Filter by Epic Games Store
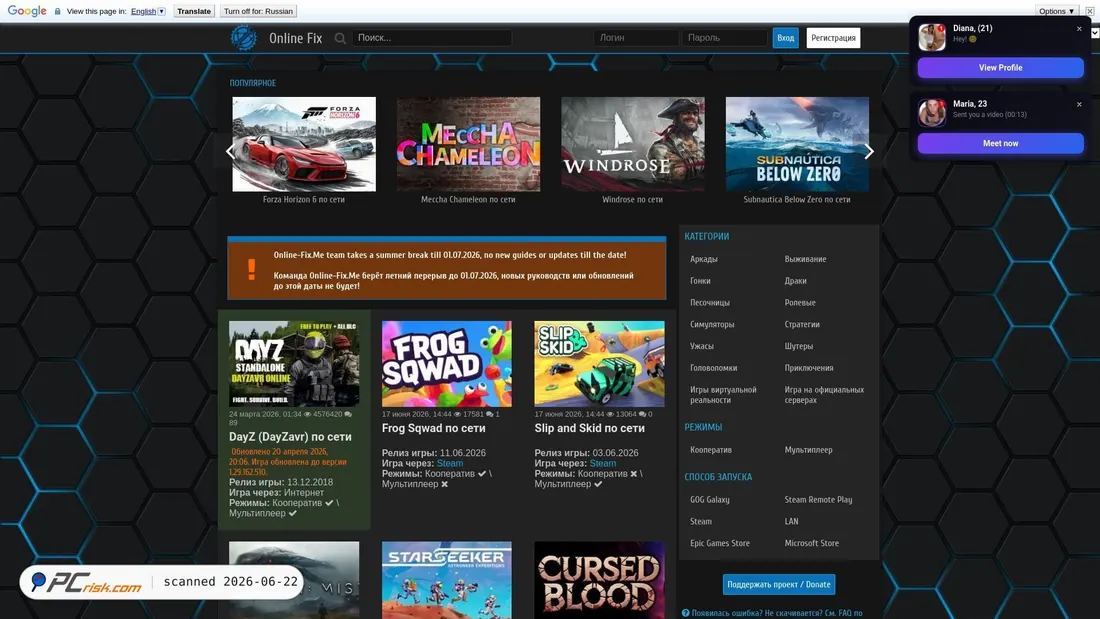 pos(720,543)
